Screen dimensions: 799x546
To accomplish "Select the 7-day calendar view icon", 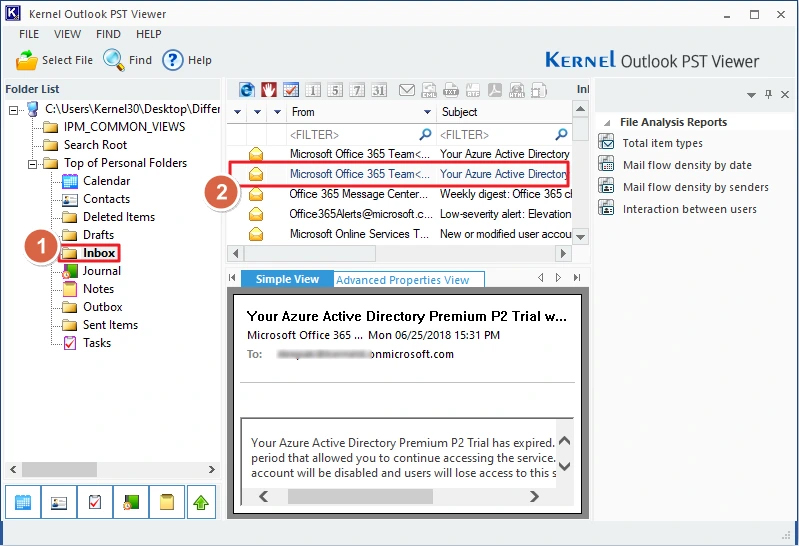I will pos(357,90).
